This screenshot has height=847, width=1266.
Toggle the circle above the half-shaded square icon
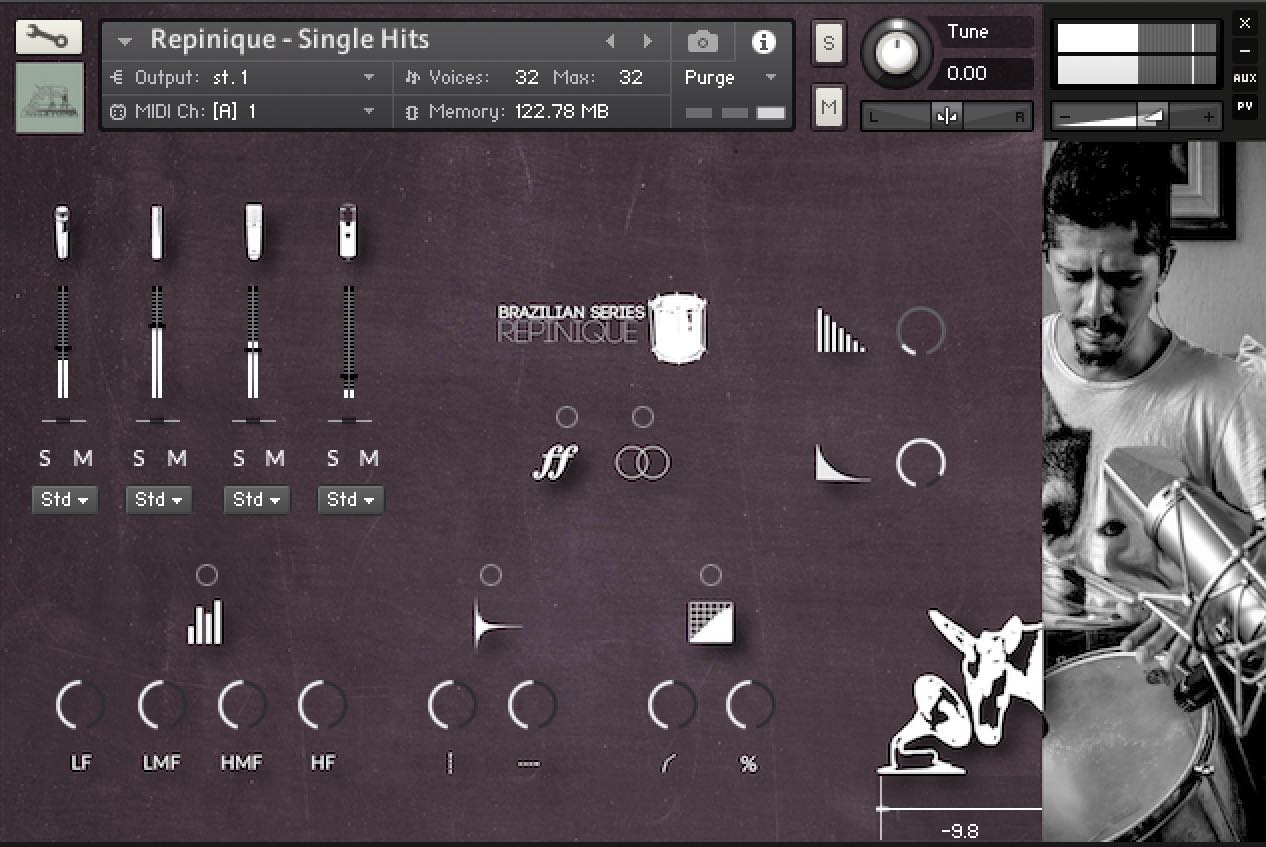pos(711,575)
